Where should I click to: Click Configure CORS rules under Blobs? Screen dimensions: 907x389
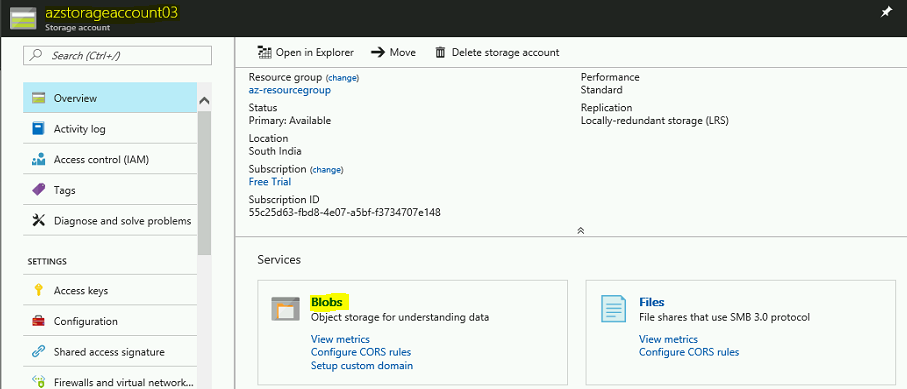tap(361, 352)
